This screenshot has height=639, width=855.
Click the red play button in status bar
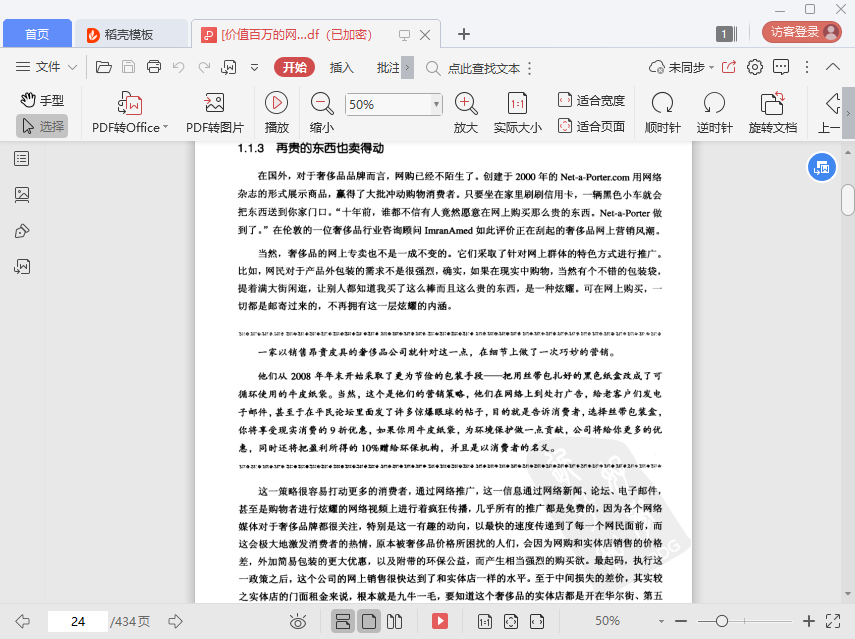440,621
